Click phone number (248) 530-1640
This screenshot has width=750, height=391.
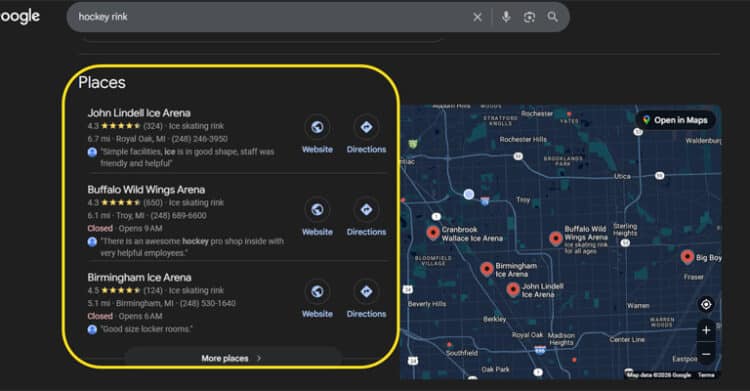coord(208,303)
